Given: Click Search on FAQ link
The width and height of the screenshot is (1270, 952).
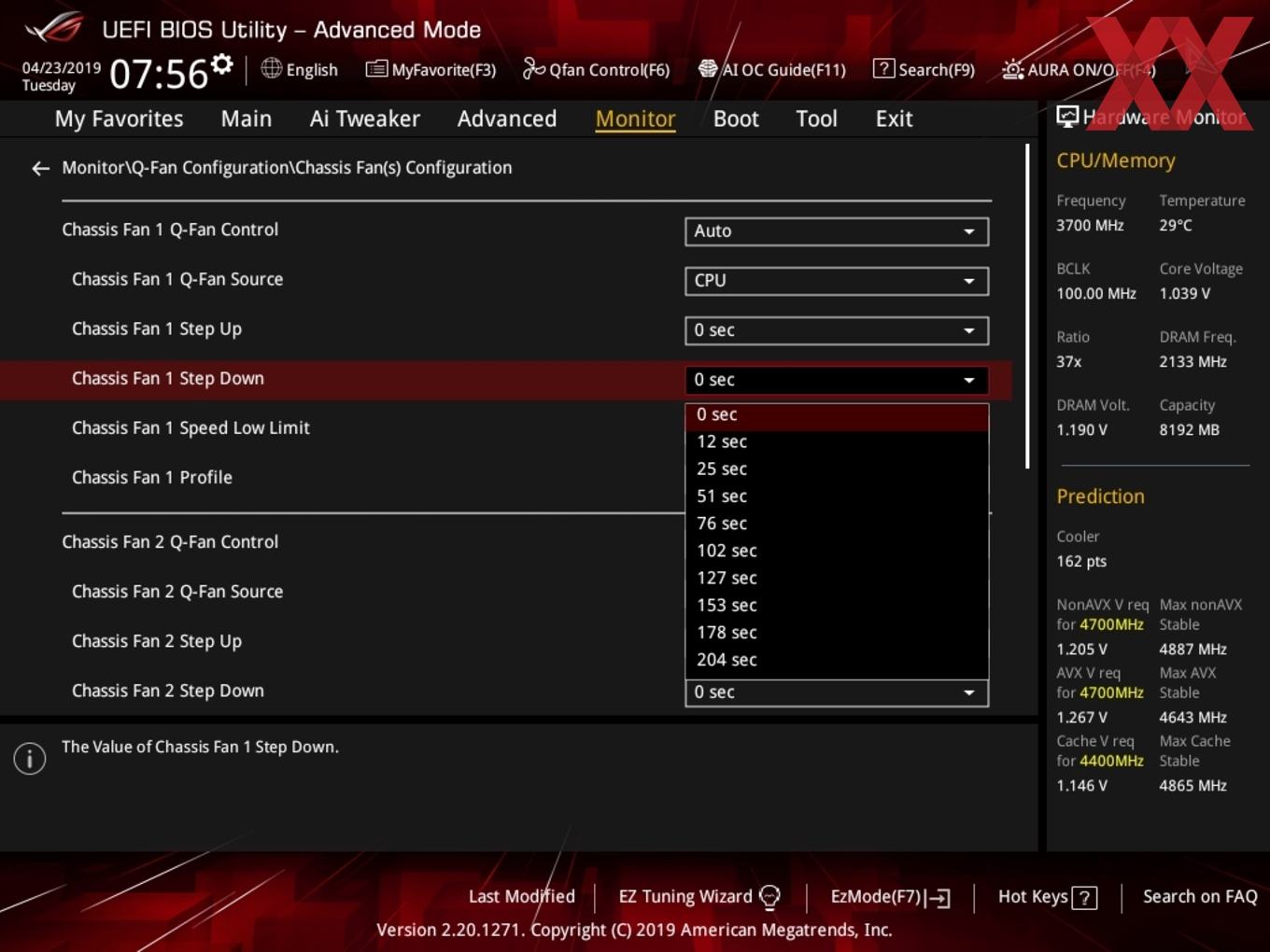Looking at the screenshot, I should coord(1200,897).
